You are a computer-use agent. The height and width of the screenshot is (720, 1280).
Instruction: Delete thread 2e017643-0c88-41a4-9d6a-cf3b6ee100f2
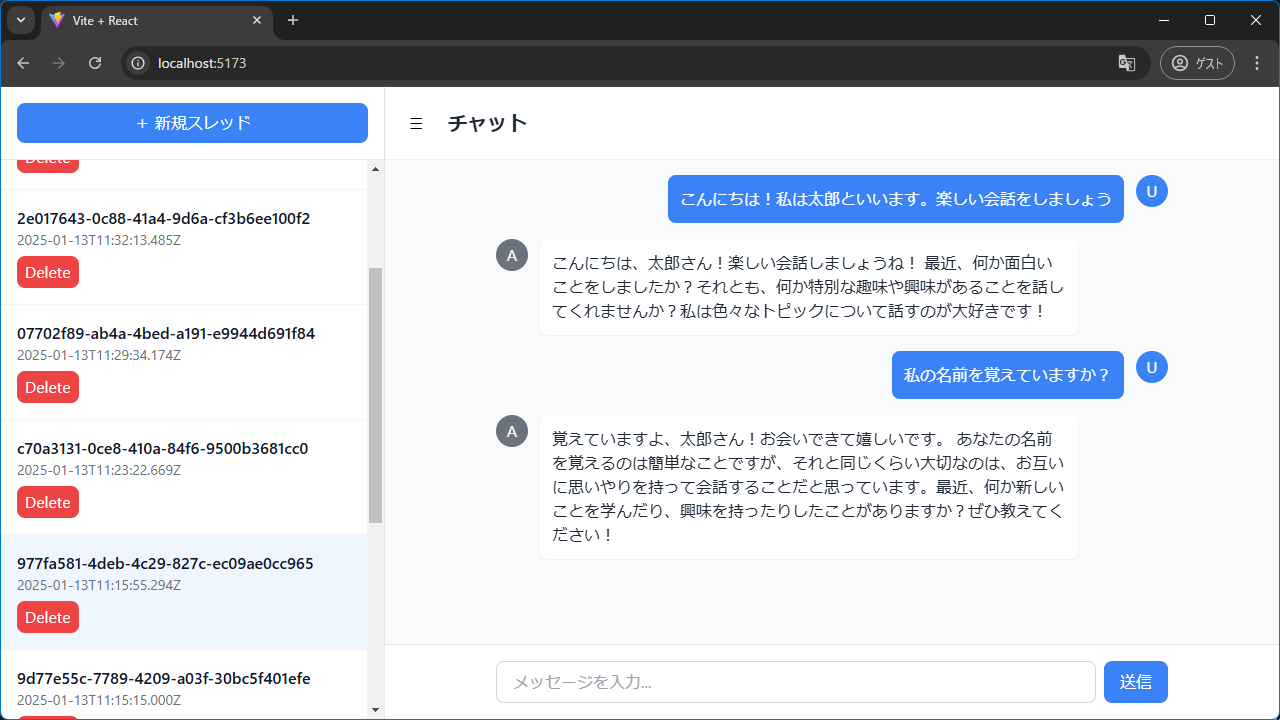[x=48, y=272]
